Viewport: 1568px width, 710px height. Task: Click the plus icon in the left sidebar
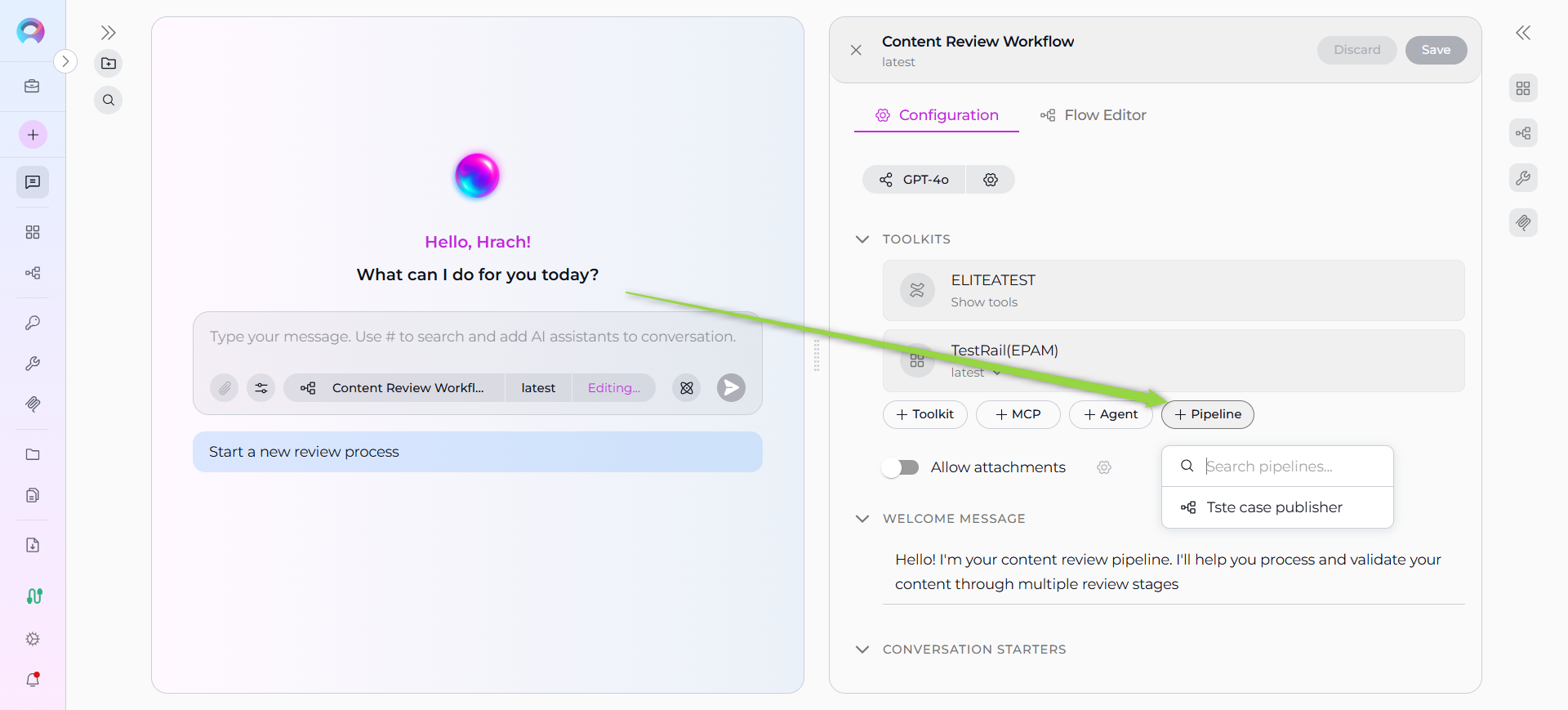[x=33, y=135]
